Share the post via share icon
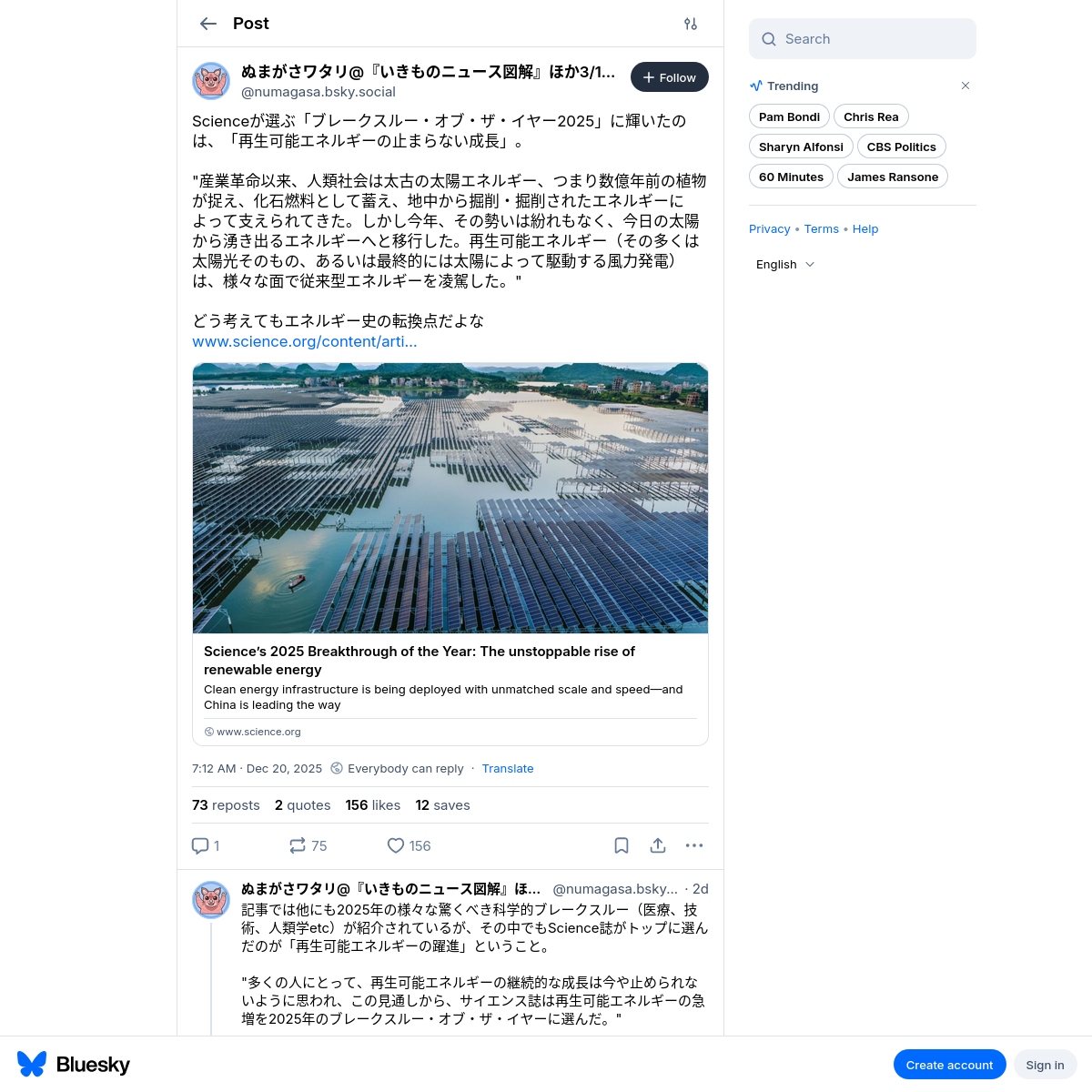The image size is (1092, 1092). pyautogui.click(x=658, y=845)
